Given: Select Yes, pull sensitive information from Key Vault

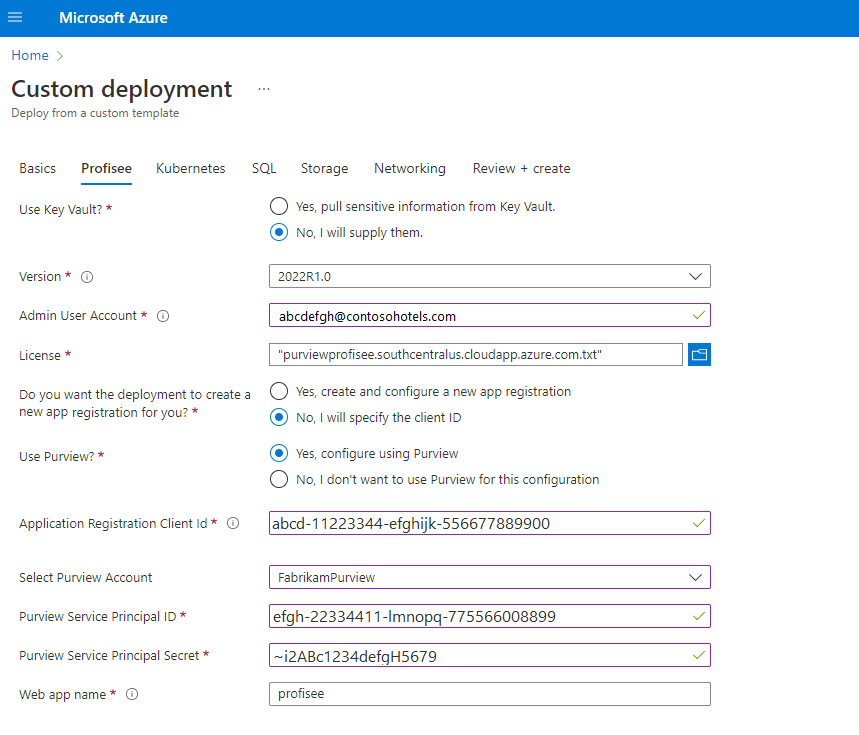Looking at the screenshot, I should [x=279, y=206].
